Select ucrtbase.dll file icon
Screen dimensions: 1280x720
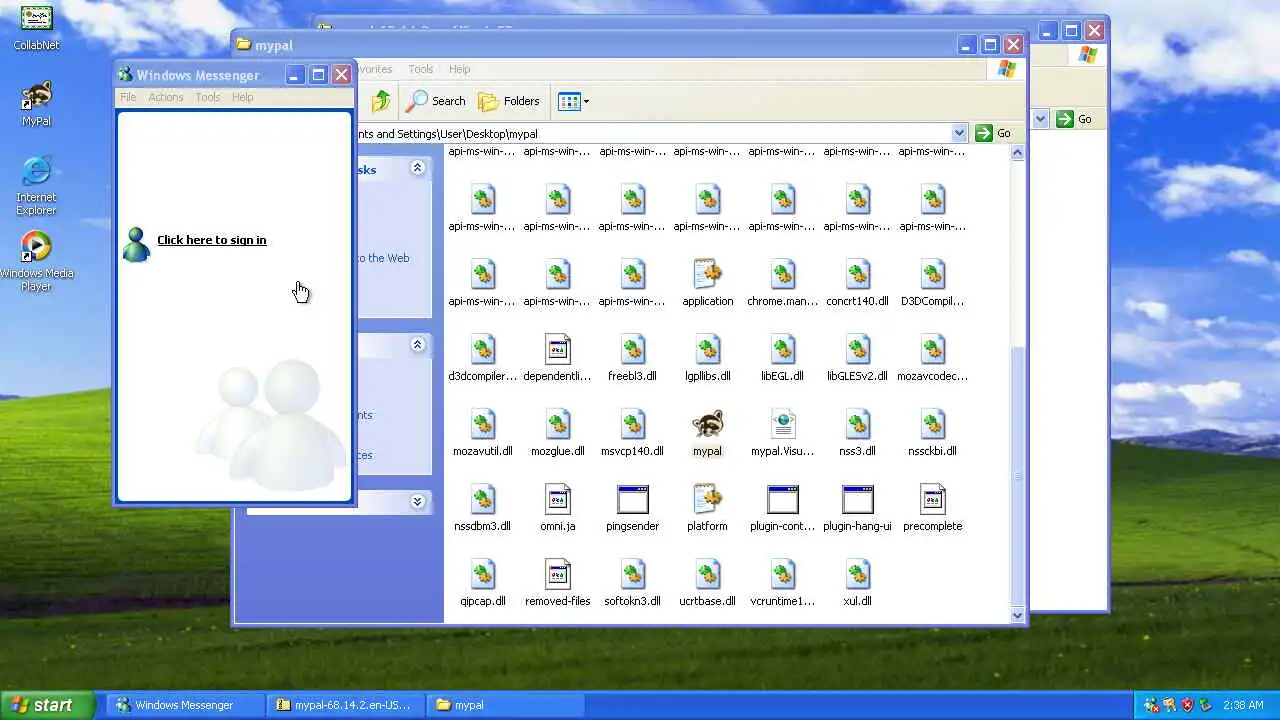point(707,574)
